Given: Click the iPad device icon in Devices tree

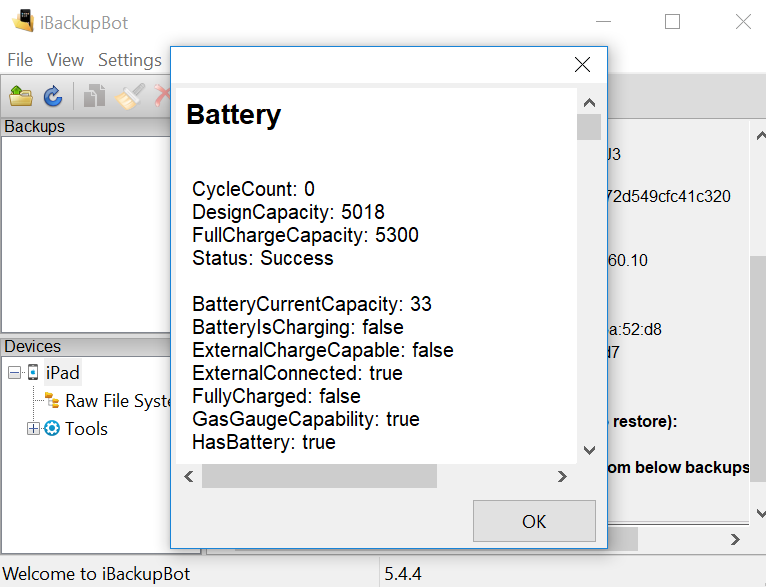Looking at the screenshot, I should pyautogui.click(x=33, y=373).
